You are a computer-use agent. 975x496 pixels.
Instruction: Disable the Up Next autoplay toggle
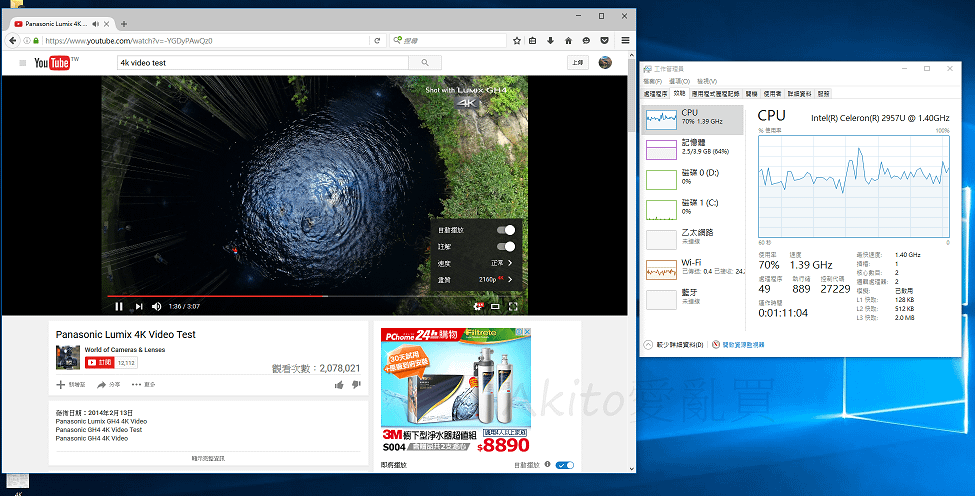click(x=565, y=465)
